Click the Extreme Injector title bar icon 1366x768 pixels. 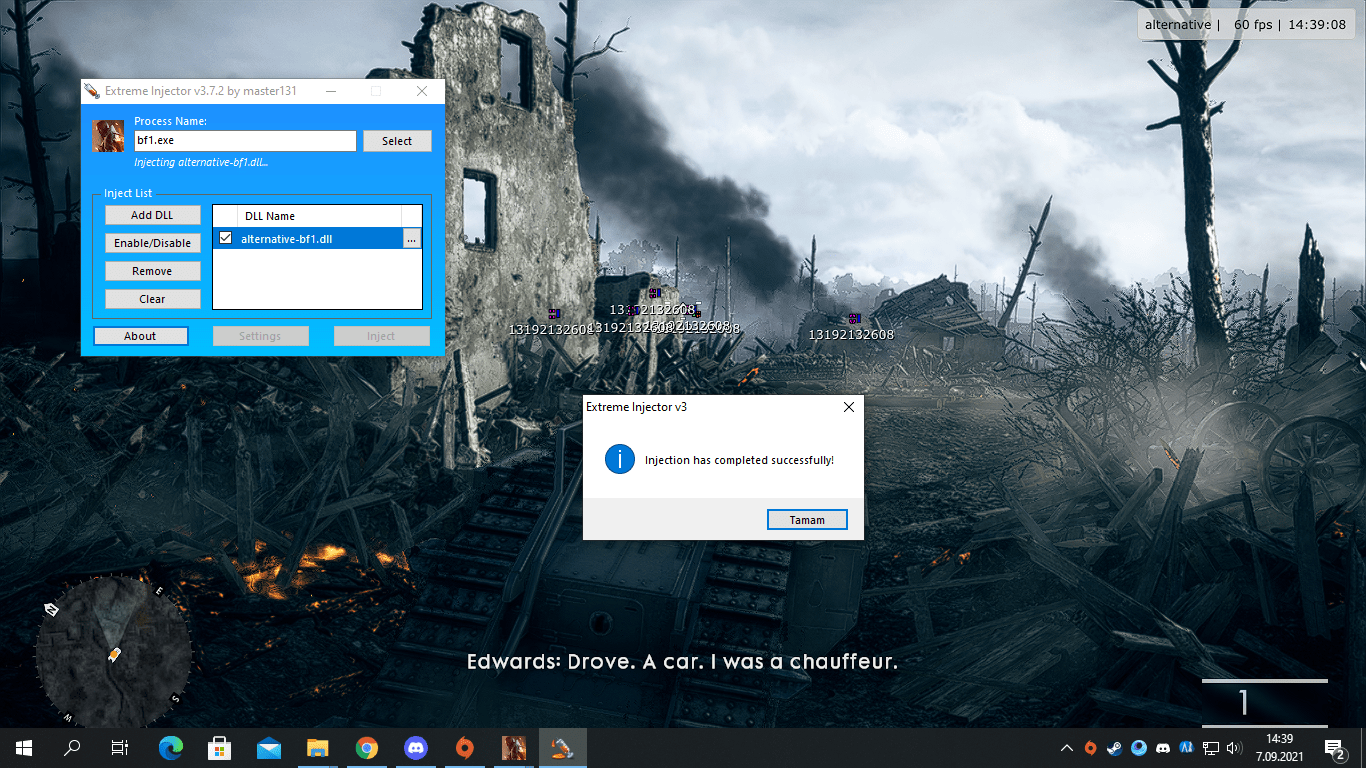[x=92, y=91]
